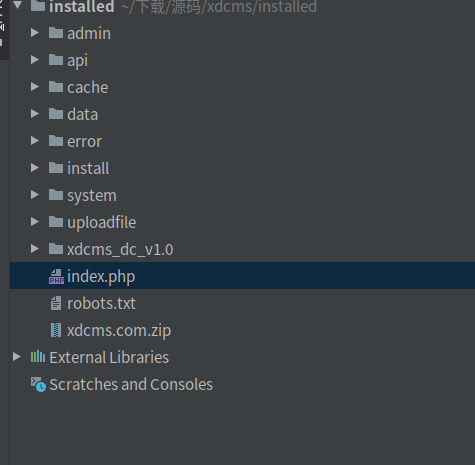Expand the External Libraries node
This screenshot has height=465, width=475.
(17, 357)
